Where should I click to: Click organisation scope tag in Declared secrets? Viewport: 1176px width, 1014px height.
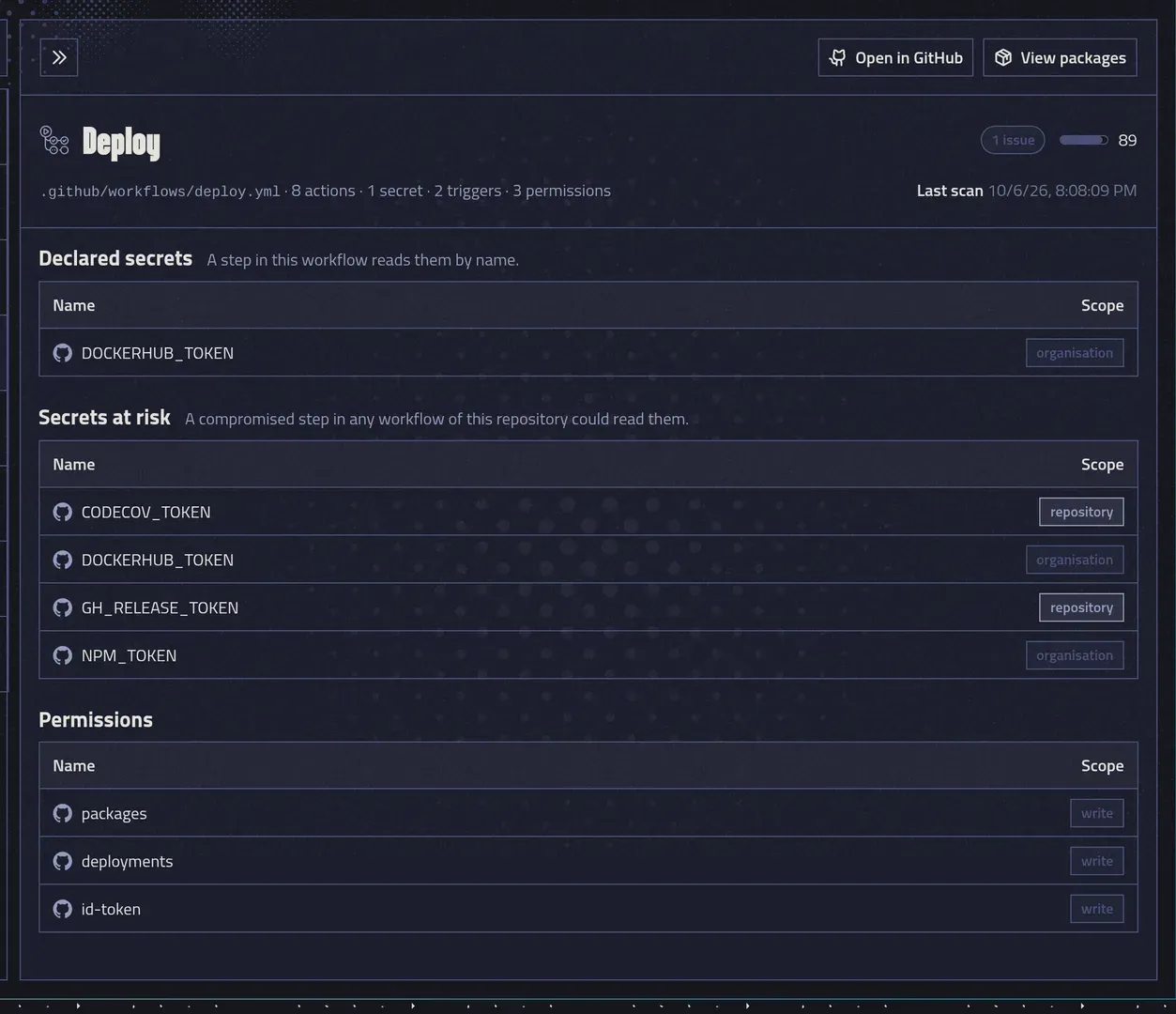pyautogui.click(x=1075, y=353)
